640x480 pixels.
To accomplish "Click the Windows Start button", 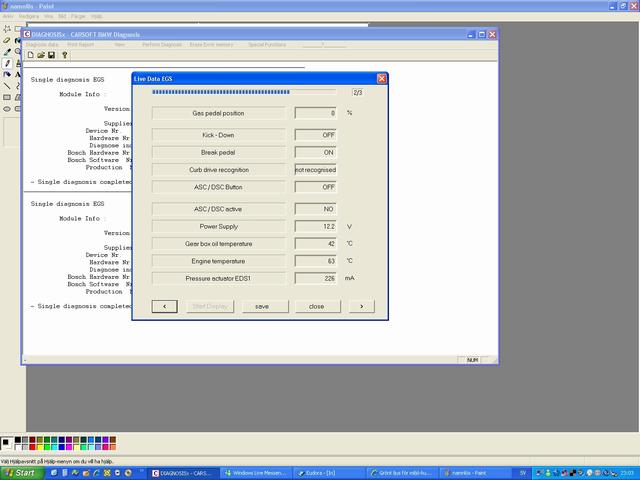I will click(x=20, y=473).
